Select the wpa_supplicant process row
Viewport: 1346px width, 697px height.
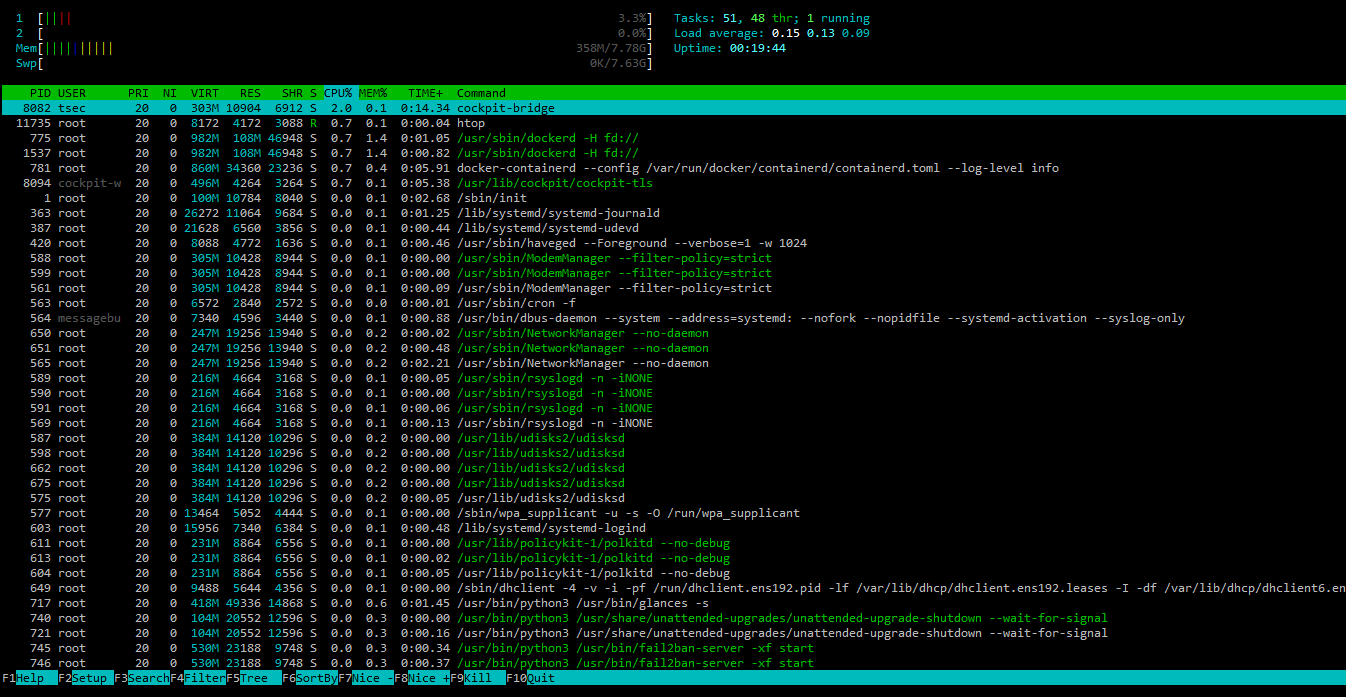[x=673, y=513]
